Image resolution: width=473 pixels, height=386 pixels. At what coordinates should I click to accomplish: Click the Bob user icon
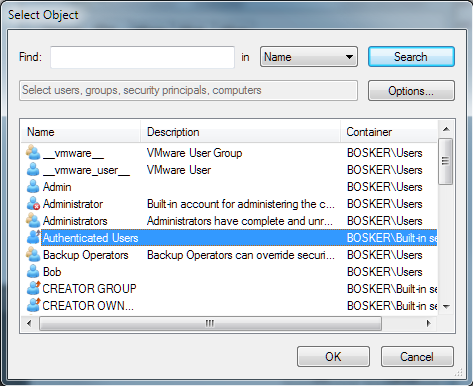click(x=33, y=272)
